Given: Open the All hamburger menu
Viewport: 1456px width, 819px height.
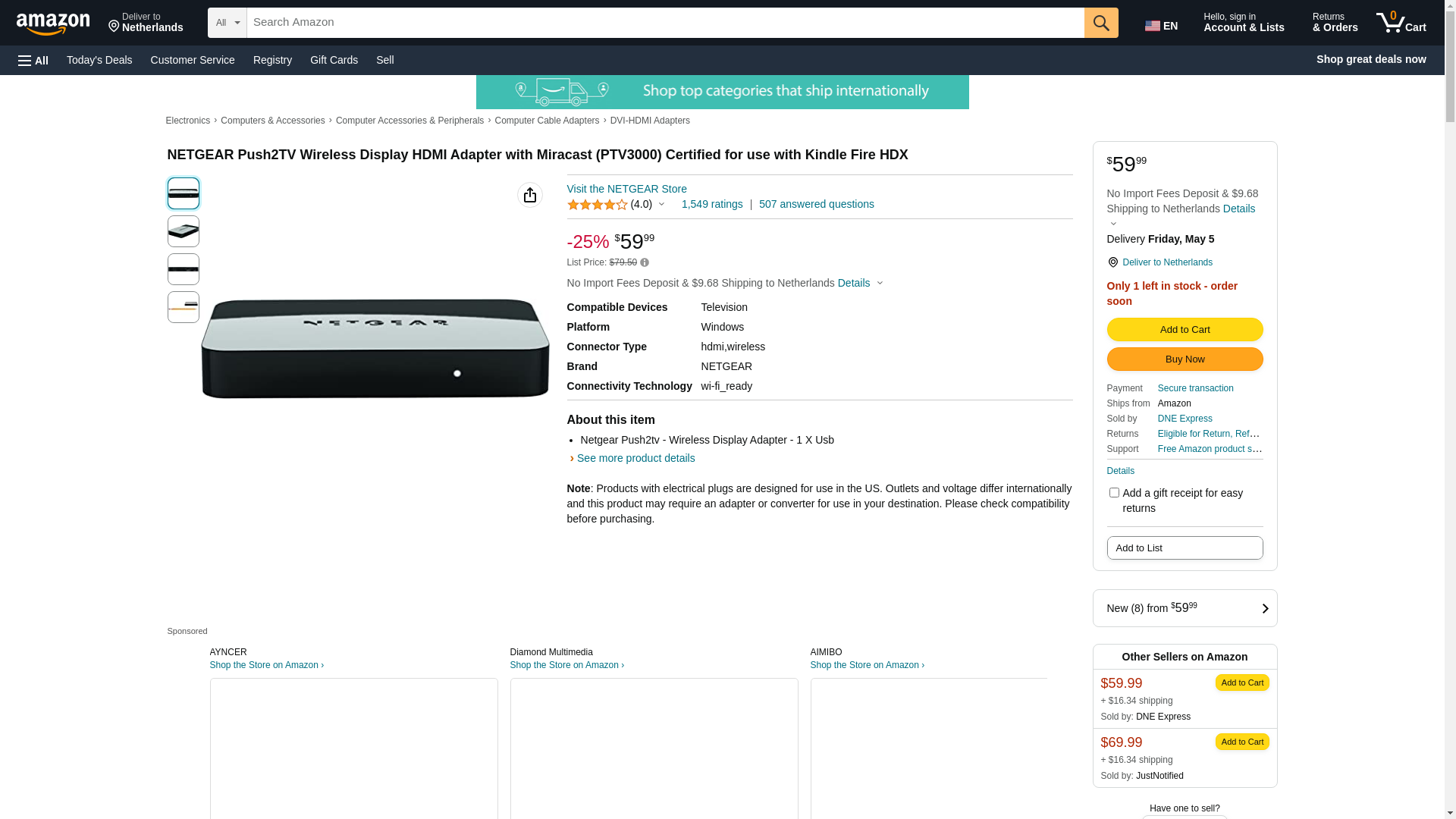Looking at the screenshot, I should 33,60.
